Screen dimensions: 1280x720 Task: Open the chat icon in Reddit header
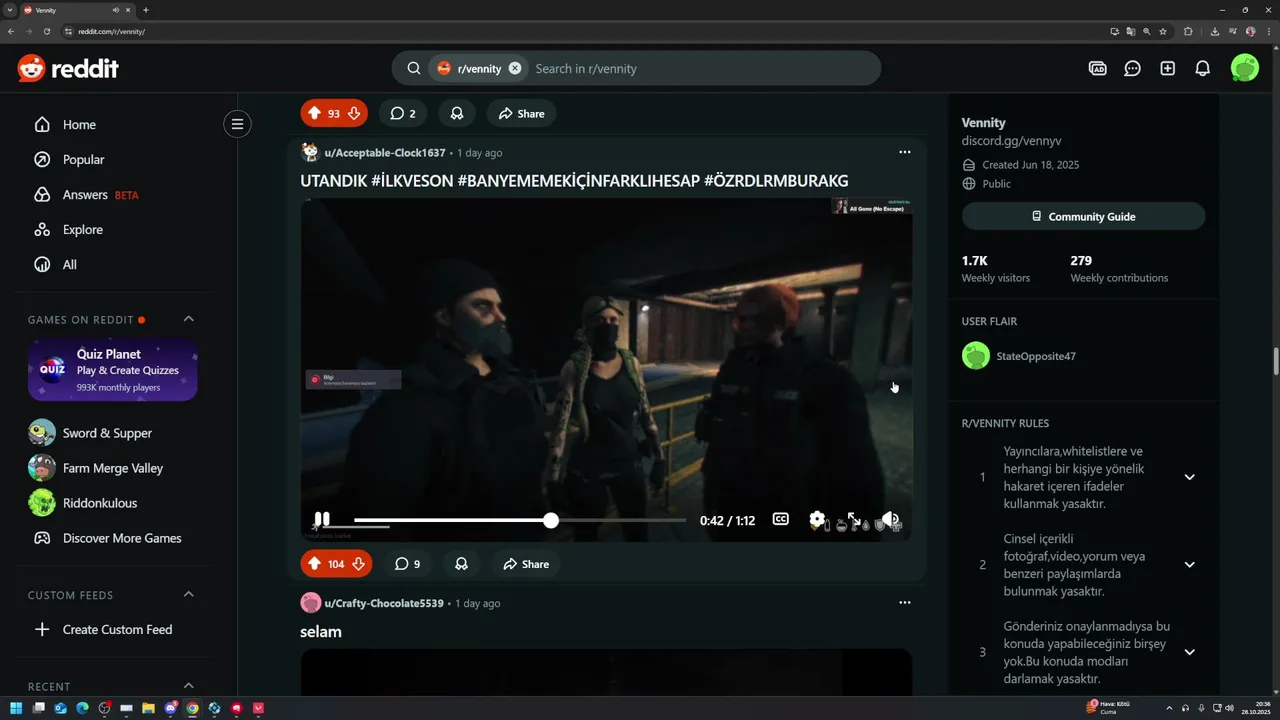pyautogui.click(x=1132, y=69)
